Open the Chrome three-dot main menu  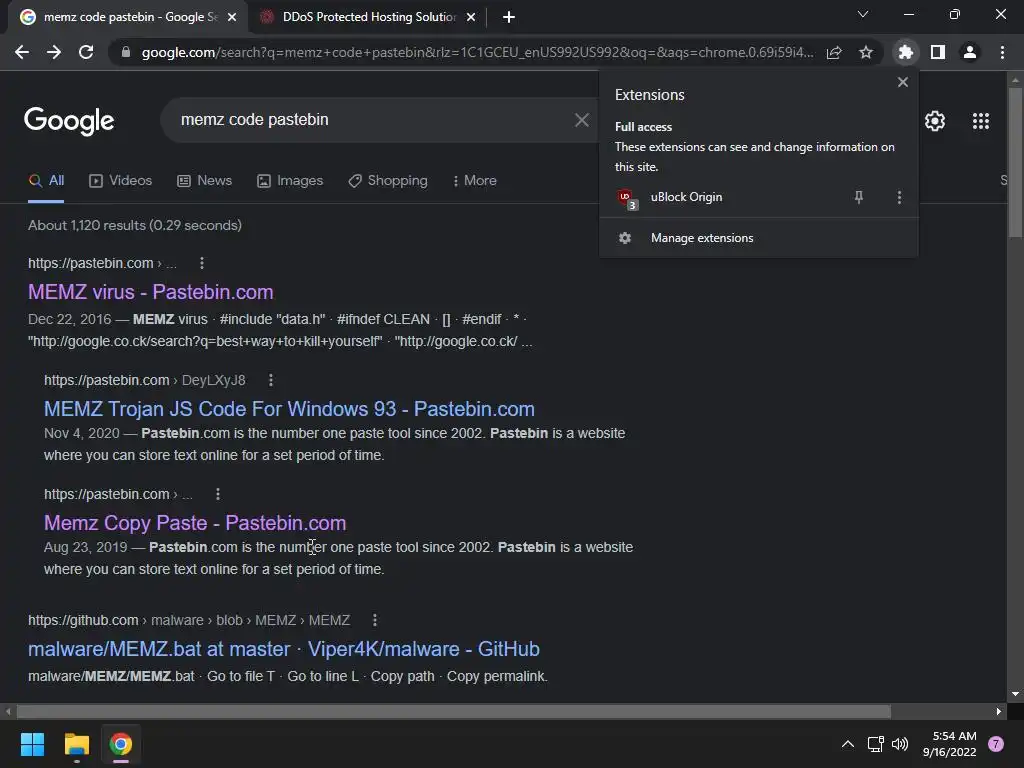tap(1002, 52)
